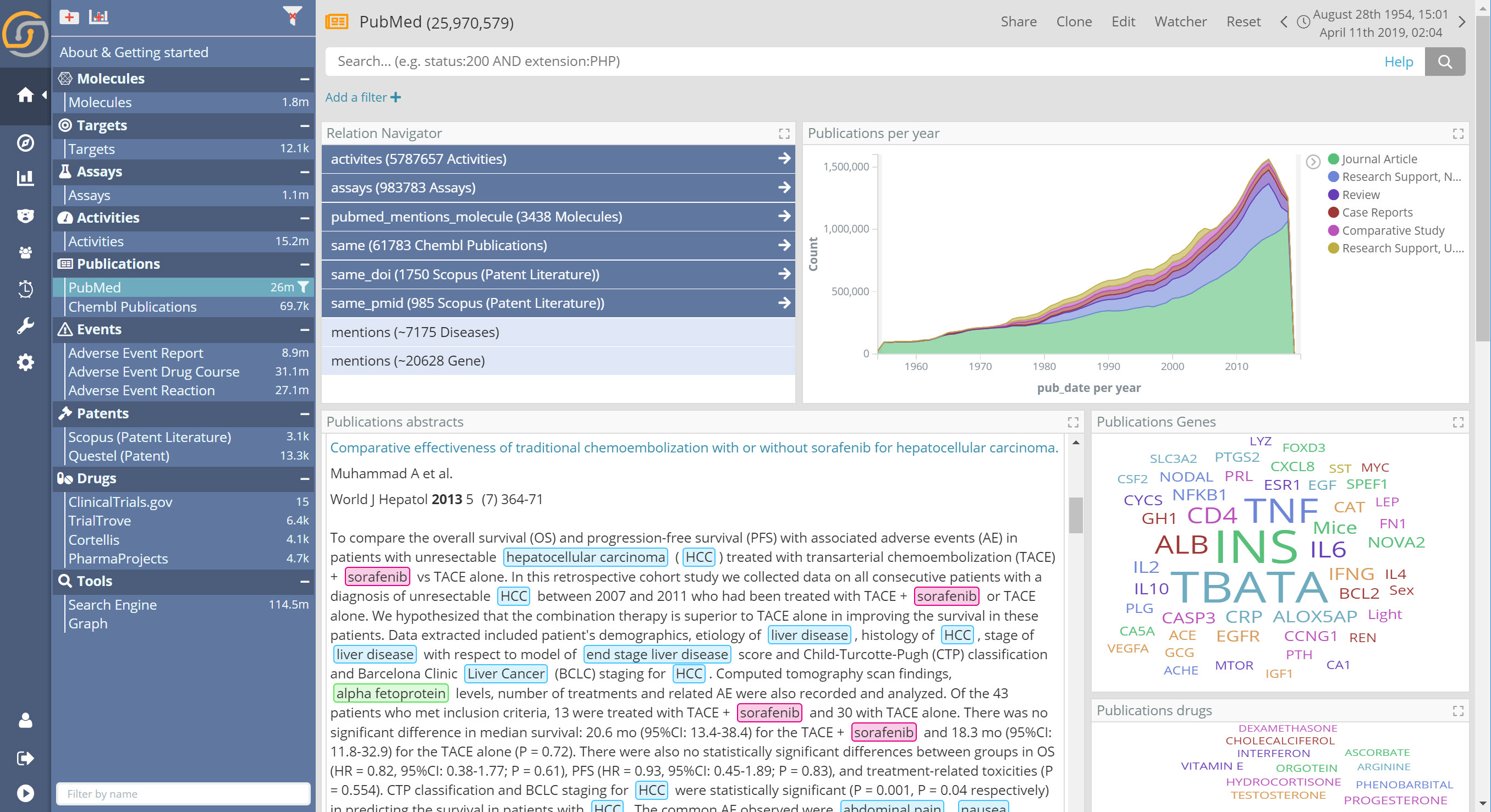Select the bar chart icon in sidebar
Screen dimensions: 1491x812
tap(25, 178)
